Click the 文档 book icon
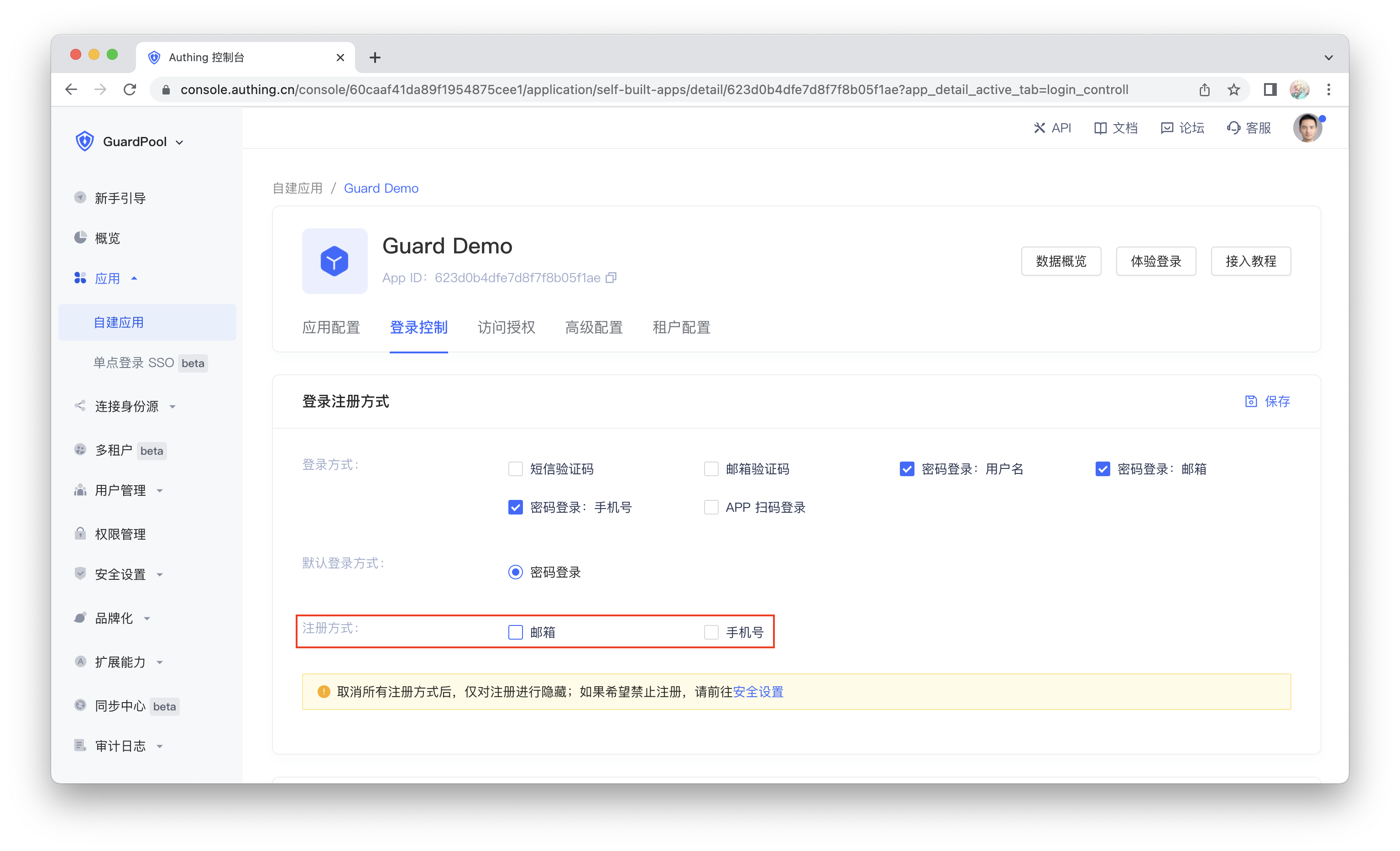This screenshot has width=1400, height=851. pyautogui.click(x=1100, y=128)
